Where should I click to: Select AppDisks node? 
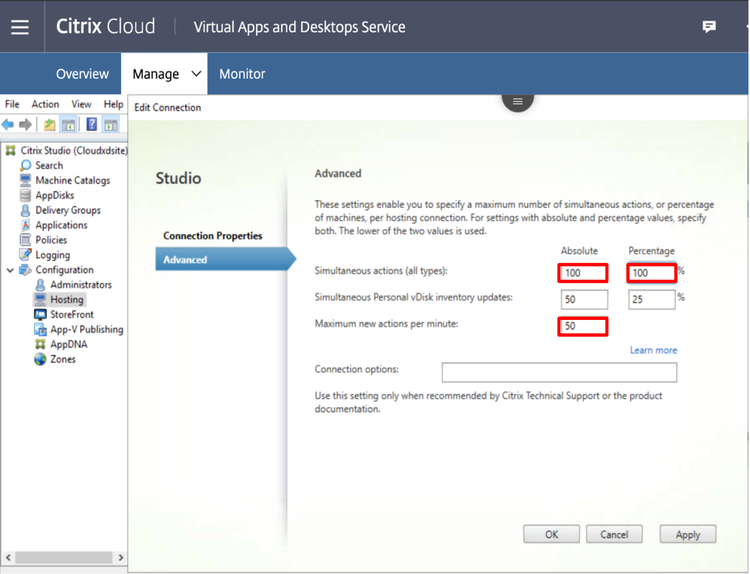[x=55, y=195]
